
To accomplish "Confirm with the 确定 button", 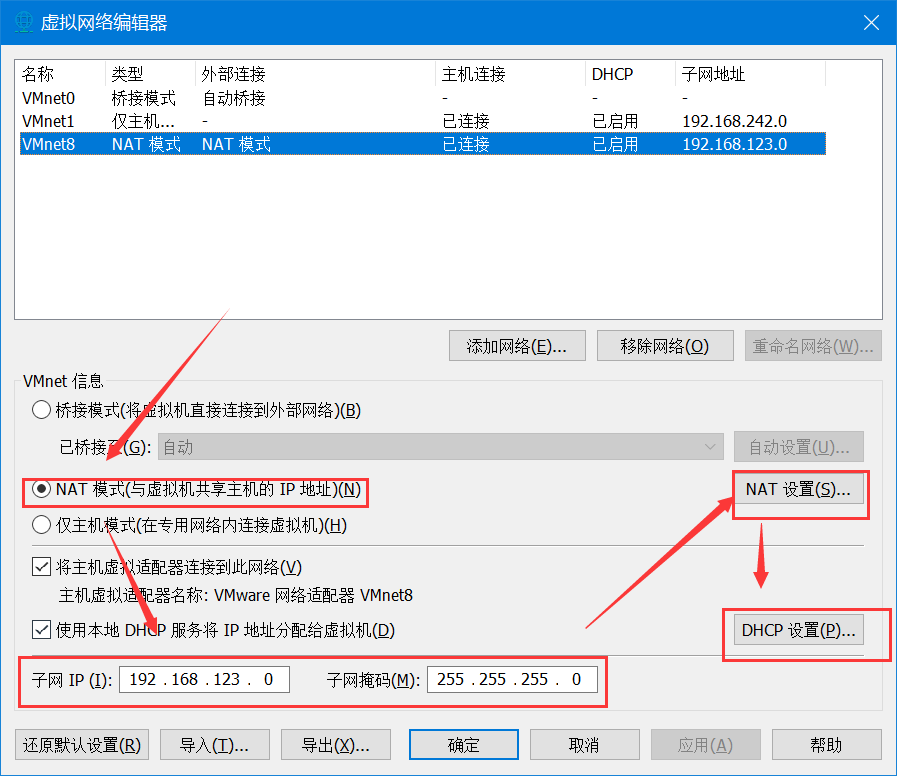I will point(464,745).
